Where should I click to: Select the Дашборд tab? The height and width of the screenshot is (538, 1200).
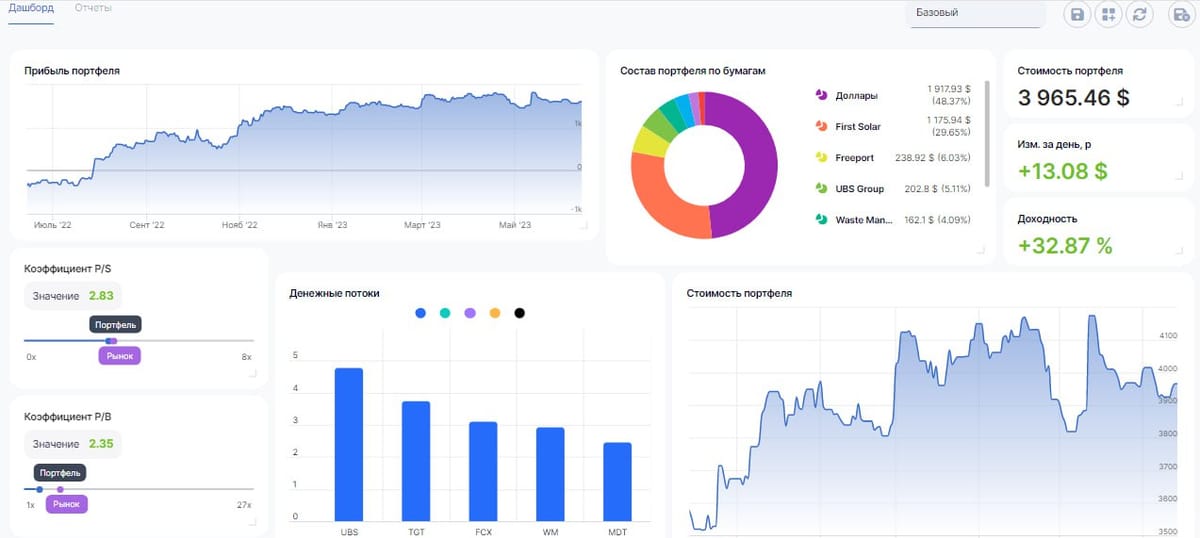pos(31,8)
